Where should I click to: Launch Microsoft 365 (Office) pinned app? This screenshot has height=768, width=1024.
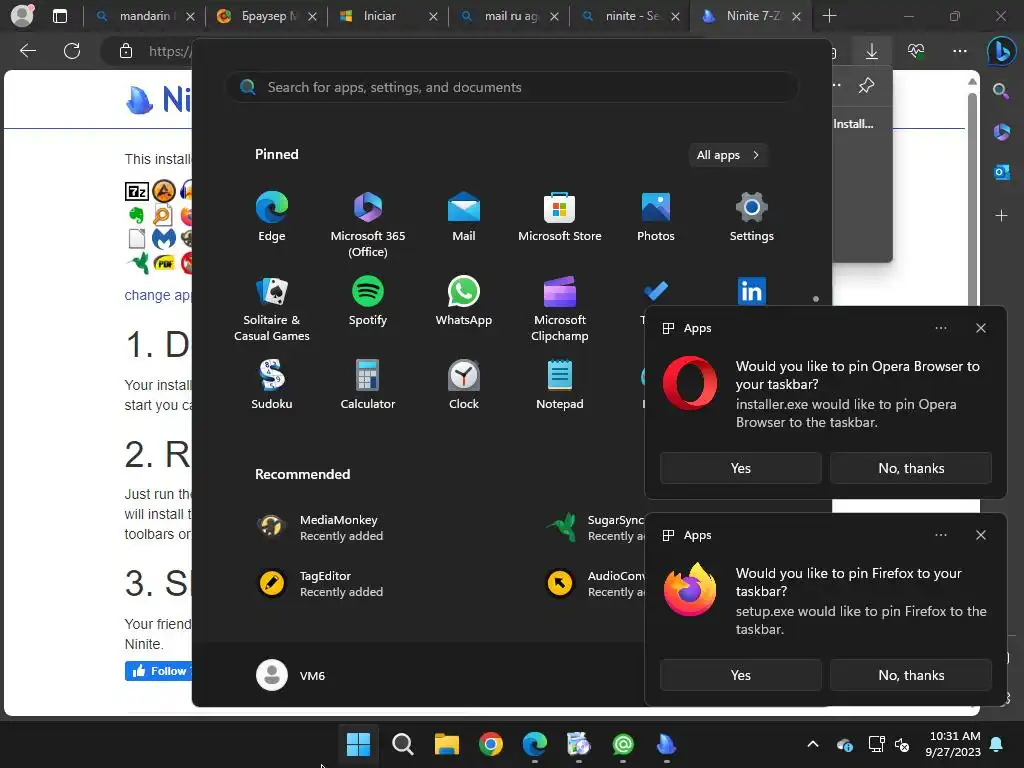pos(368,225)
